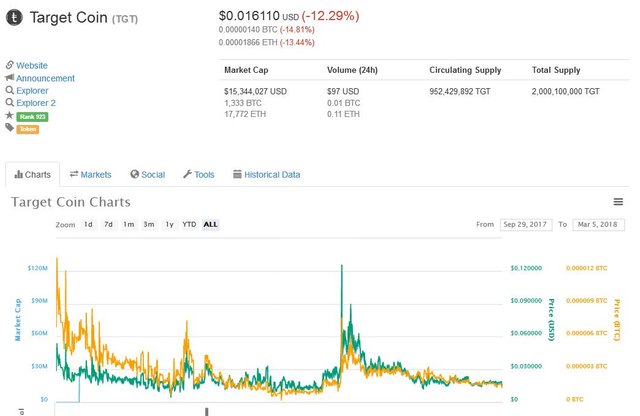Click the (-12.29%) price change text

click(x=331, y=16)
